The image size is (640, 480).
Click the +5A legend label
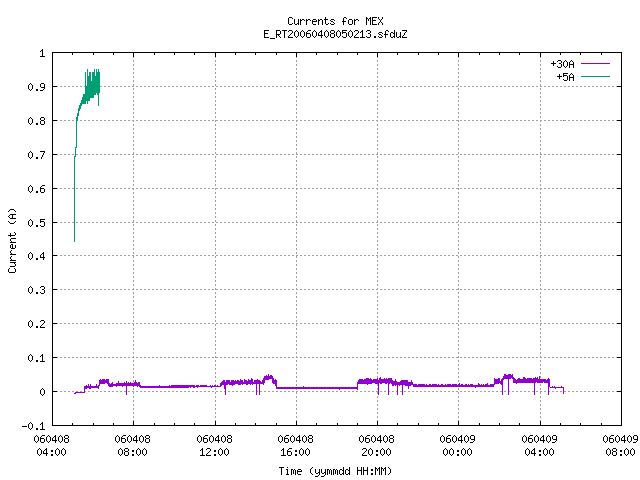coord(565,77)
